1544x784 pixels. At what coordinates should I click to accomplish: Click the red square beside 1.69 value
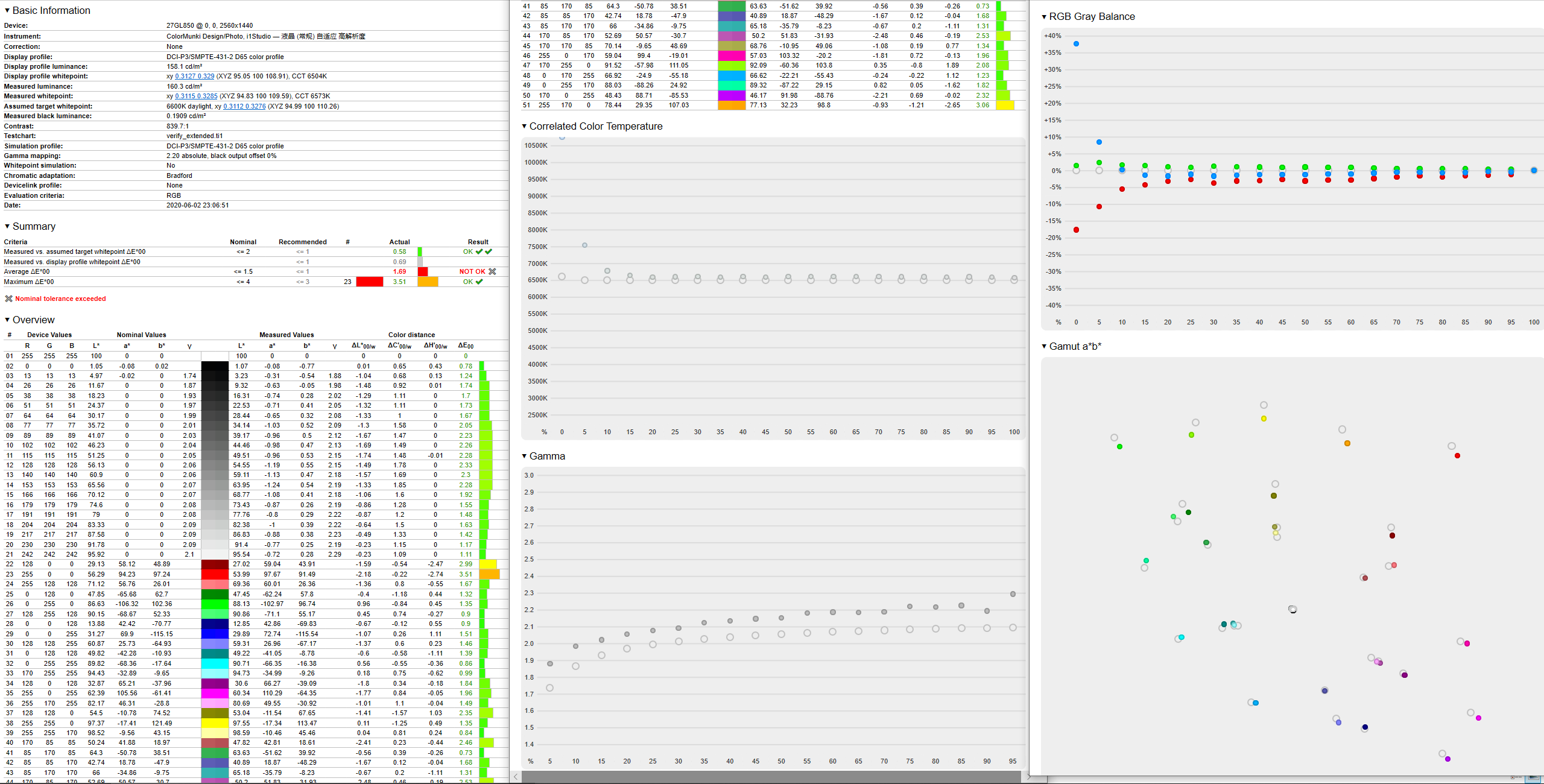coord(422,271)
